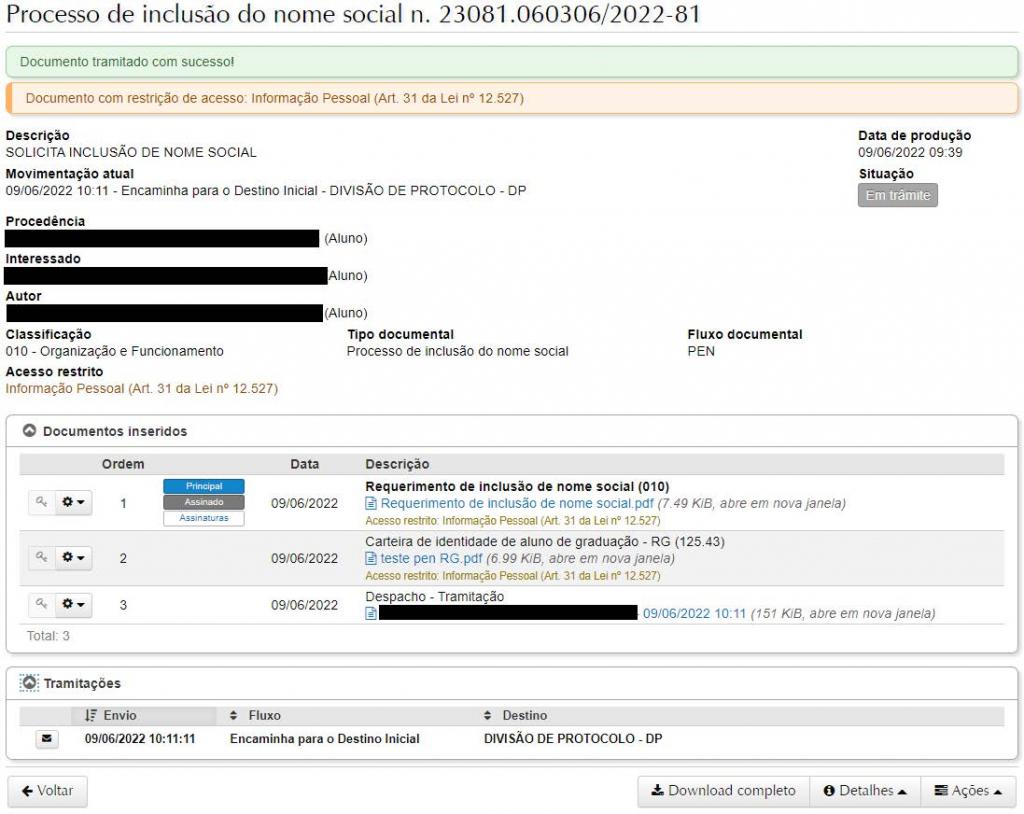The width and height of the screenshot is (1024, 814).
Task: Collapse the Tramitações panel
Action: (30, 683)
